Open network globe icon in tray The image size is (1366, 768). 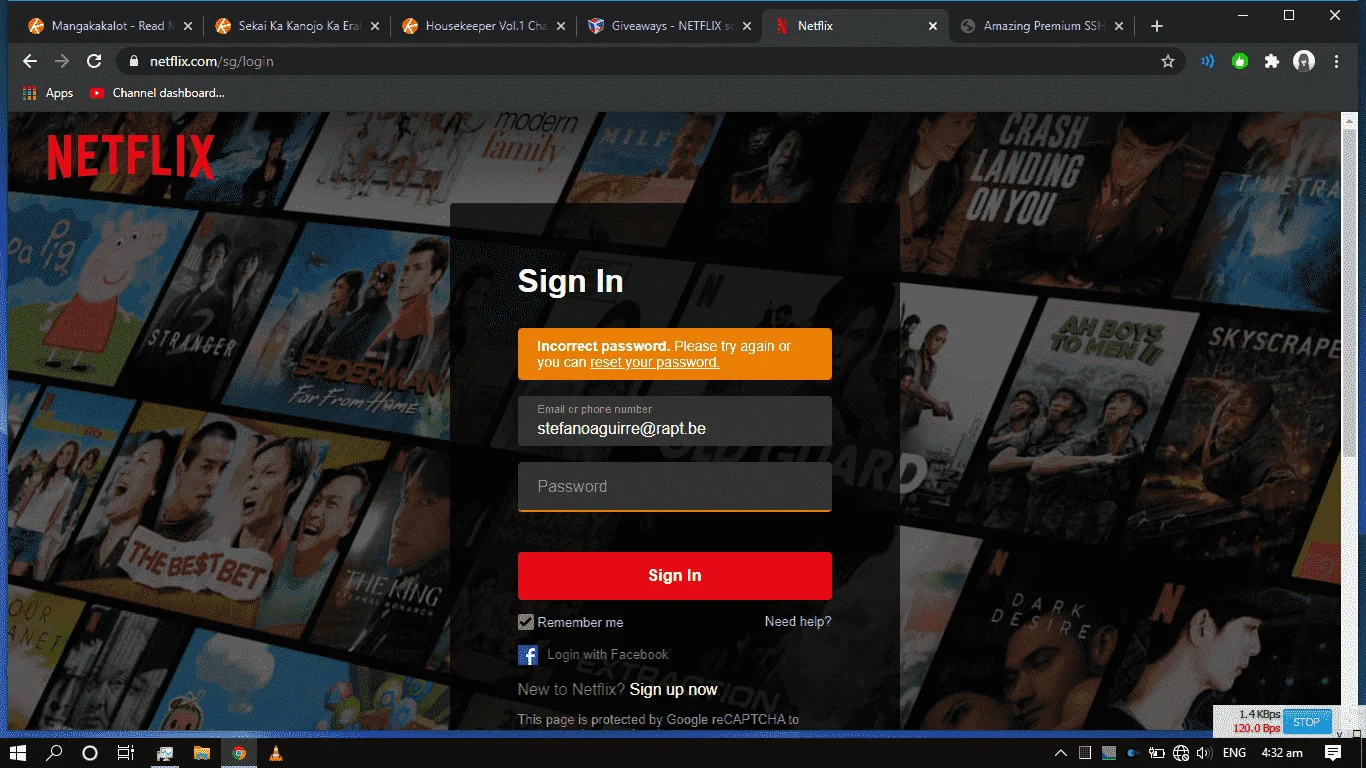(x=1181, y=752)
